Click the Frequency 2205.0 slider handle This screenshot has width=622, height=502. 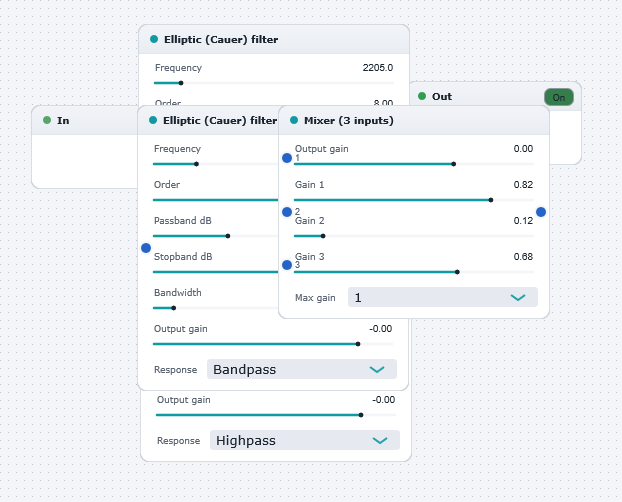click(181, 83)
